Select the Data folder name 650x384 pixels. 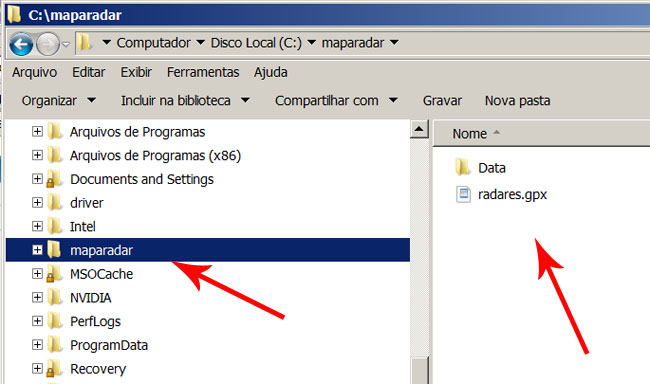[x=492, y=168]
